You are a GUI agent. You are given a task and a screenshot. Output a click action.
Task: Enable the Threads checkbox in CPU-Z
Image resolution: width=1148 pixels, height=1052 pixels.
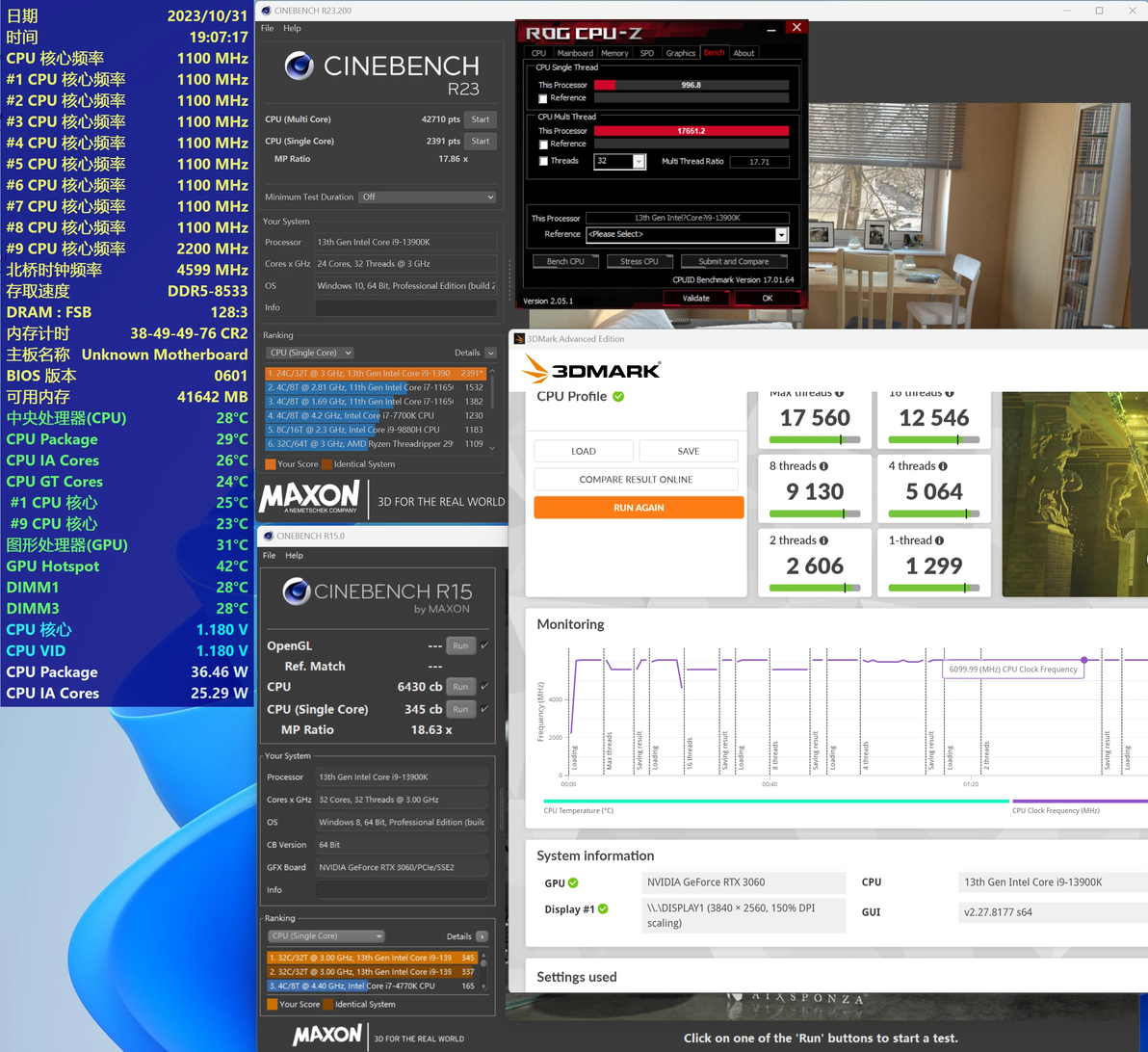543,161
